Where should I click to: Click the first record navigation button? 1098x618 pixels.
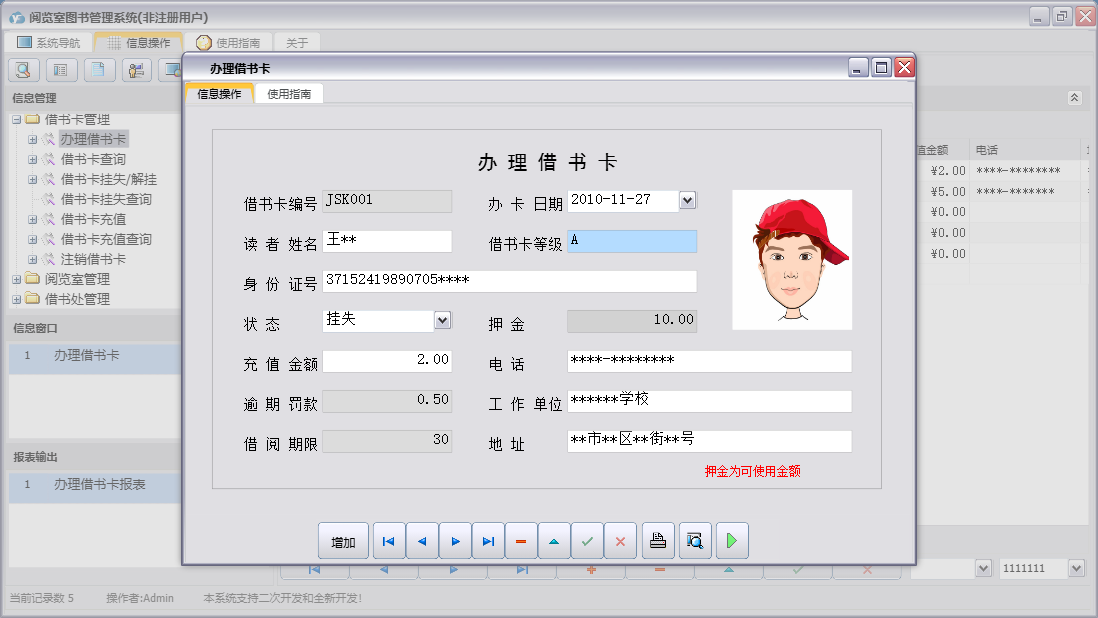(389, 541)
